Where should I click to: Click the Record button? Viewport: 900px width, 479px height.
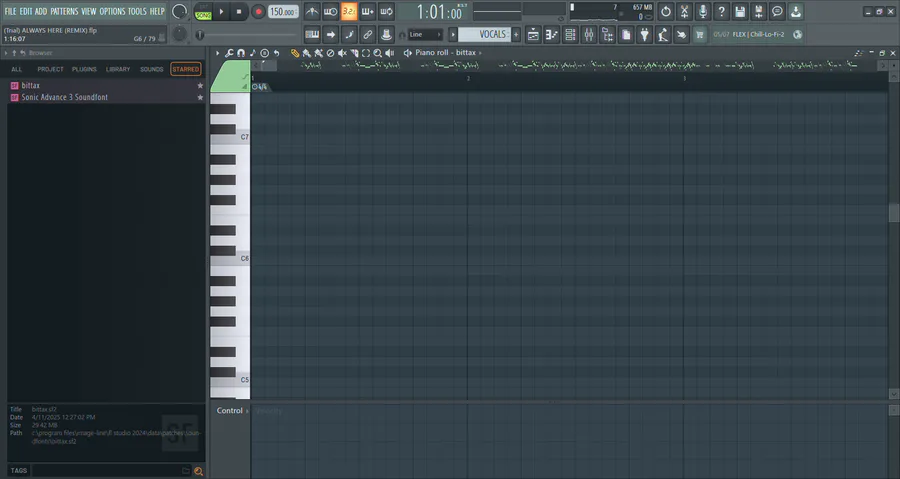(258, 11)
